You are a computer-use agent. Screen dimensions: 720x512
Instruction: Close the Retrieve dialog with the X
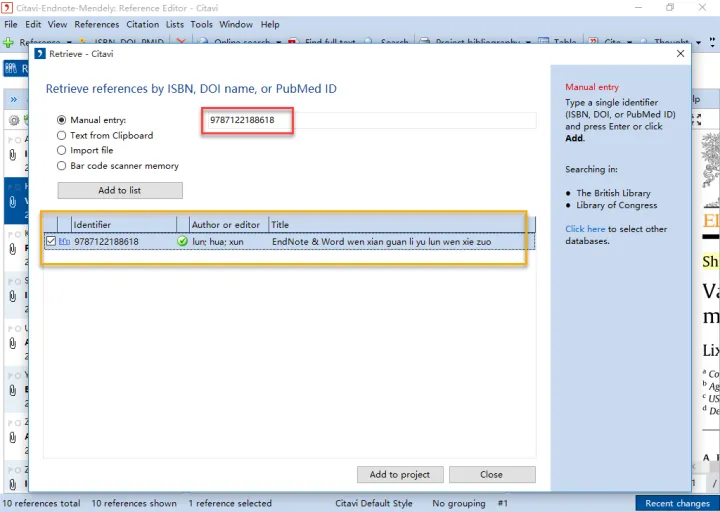click(x=681, y=54)
